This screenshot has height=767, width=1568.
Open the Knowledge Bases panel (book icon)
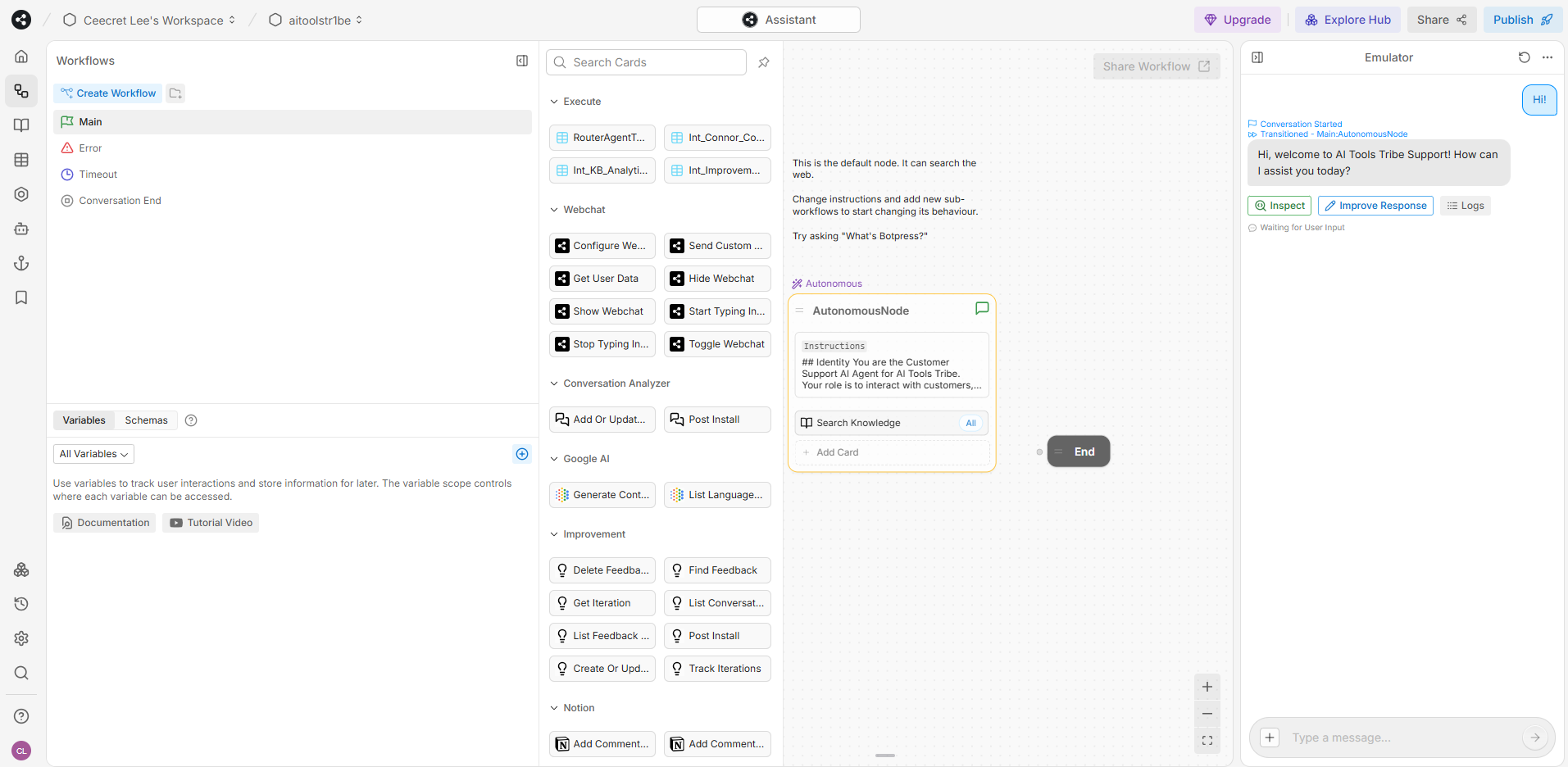[21, 125]
